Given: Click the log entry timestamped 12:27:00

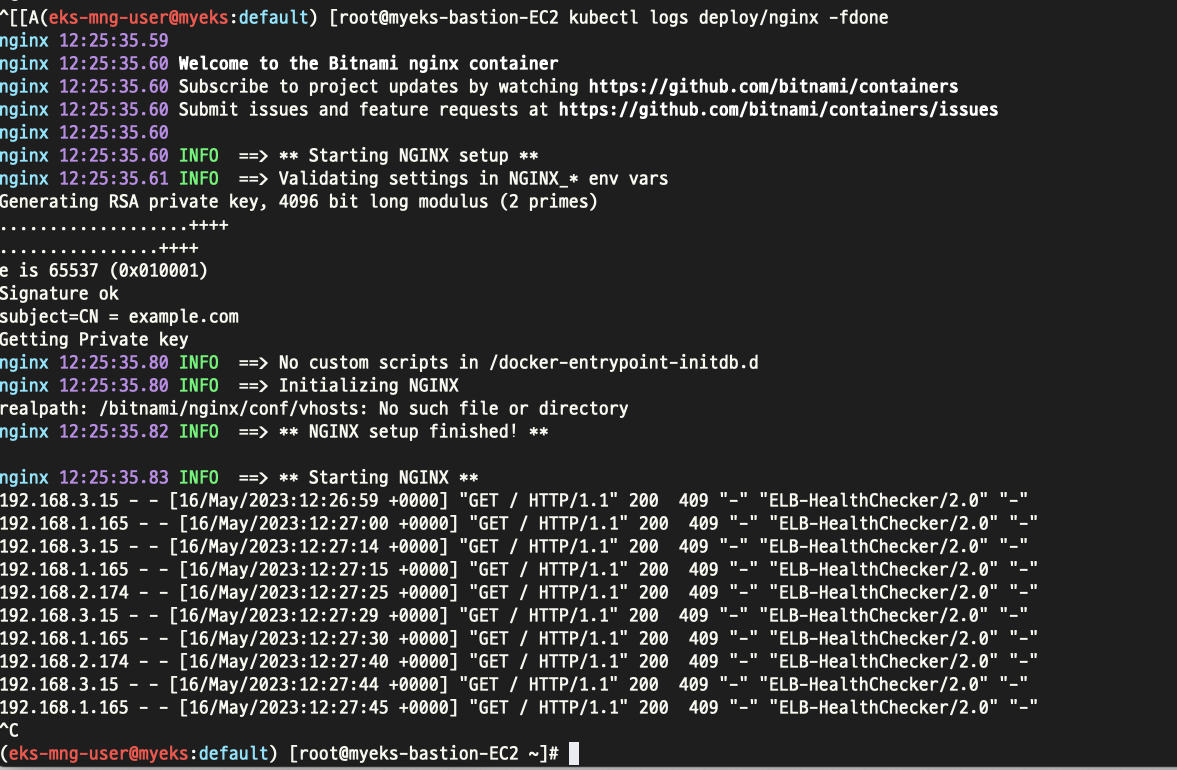Looking at the screenshot, I should [519, 524].
